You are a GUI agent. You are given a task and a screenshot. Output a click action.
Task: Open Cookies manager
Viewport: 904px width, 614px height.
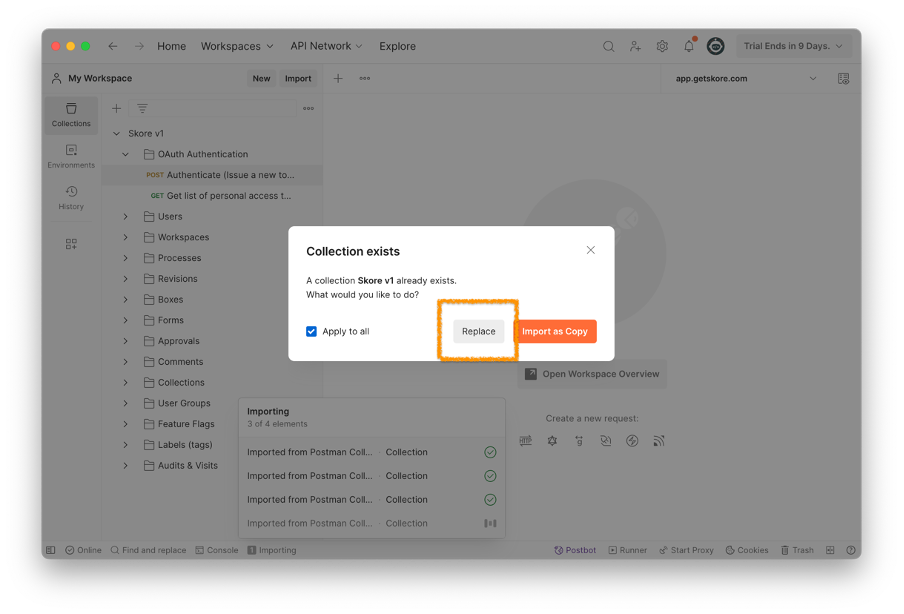747,550
